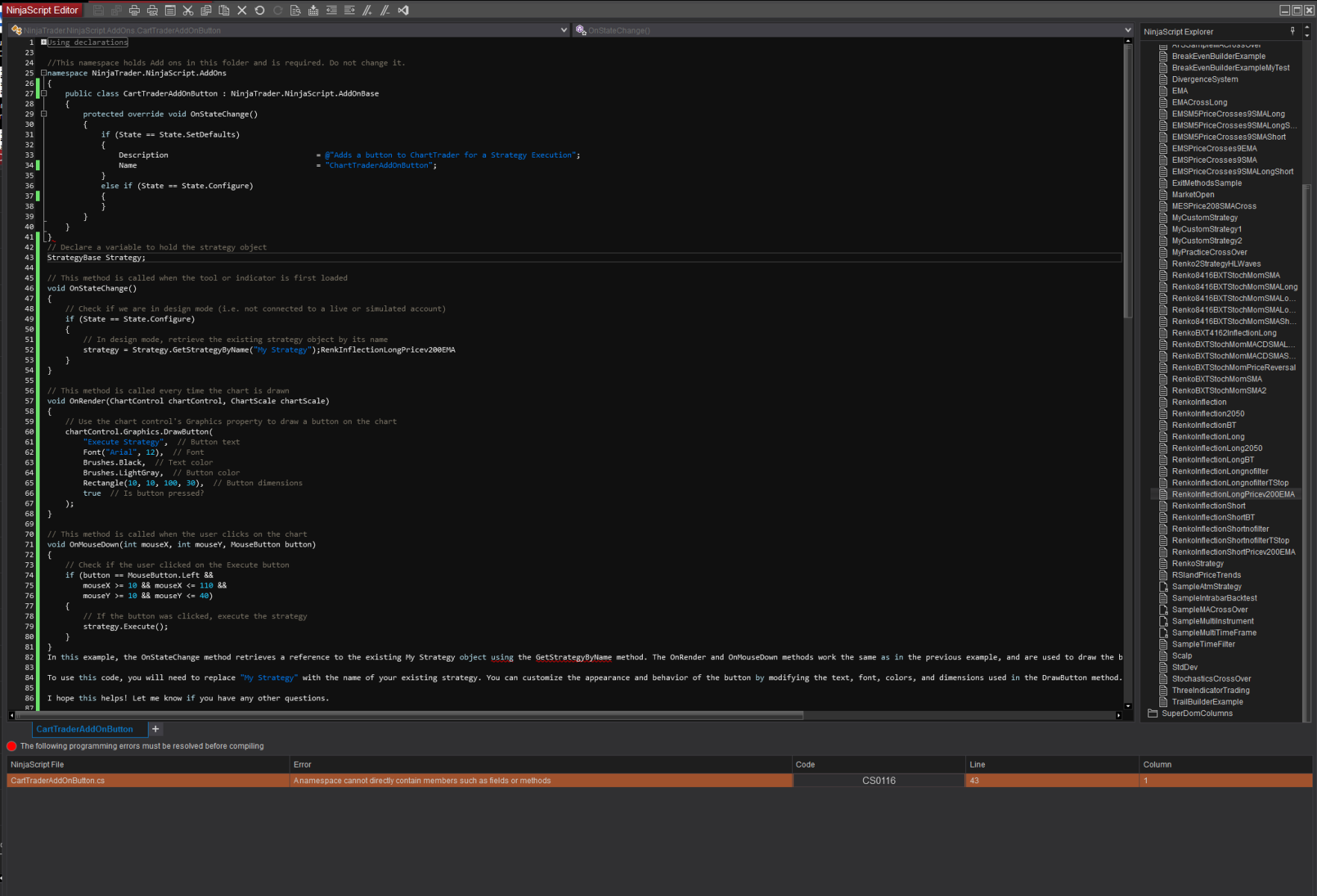
Task: Open Find and Replace
Action: tap(295, 10)
